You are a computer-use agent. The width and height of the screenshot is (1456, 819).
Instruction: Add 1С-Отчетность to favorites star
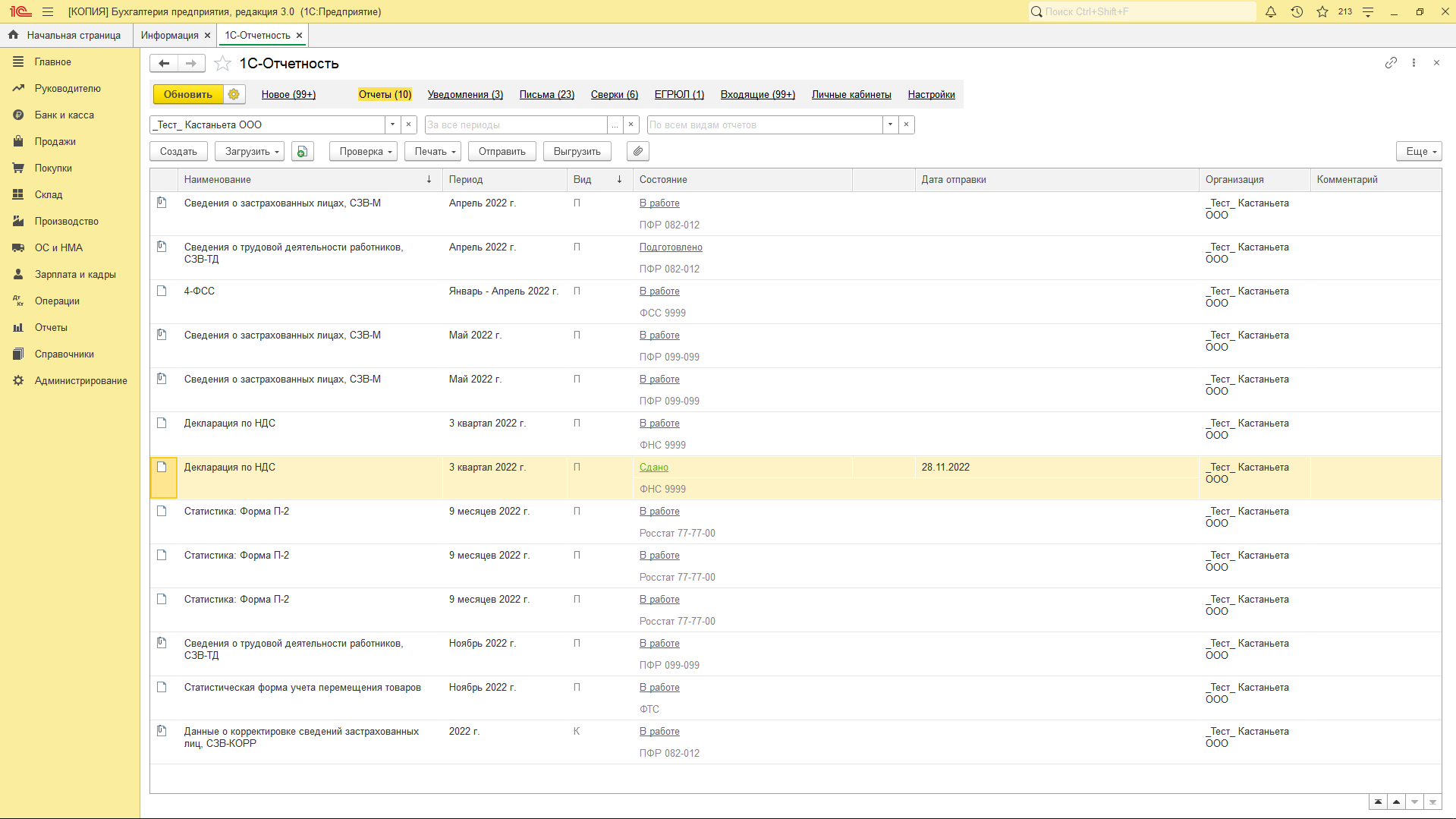(222, 64)
